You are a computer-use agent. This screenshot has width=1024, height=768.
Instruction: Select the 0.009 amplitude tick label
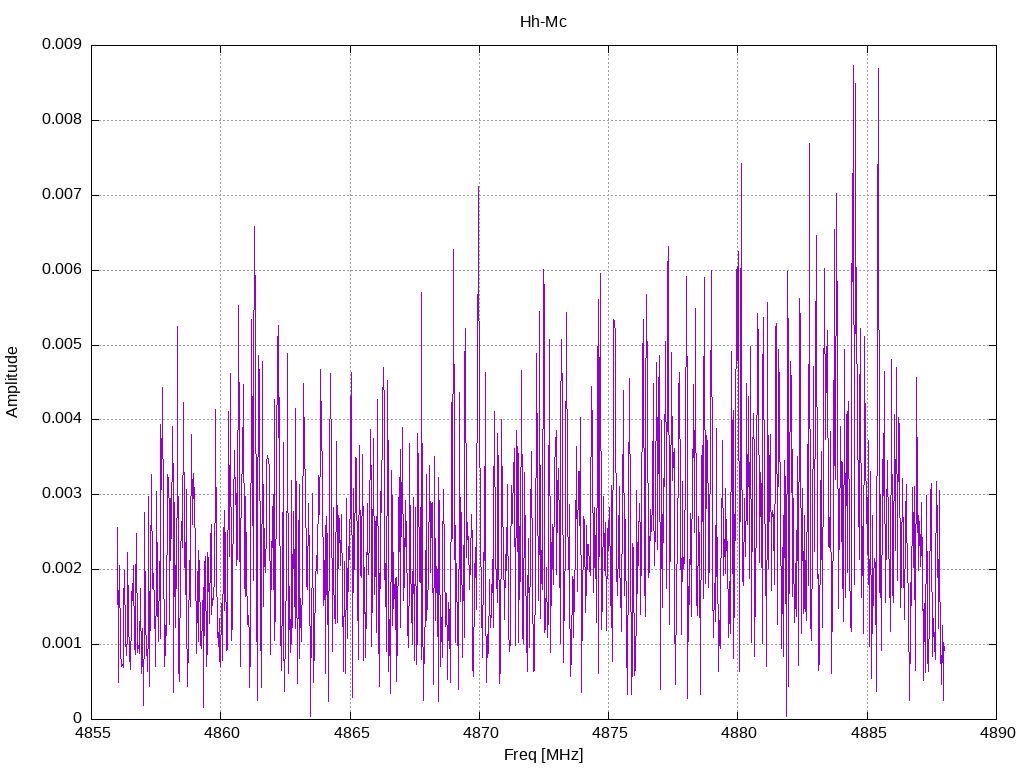point(61,45)
